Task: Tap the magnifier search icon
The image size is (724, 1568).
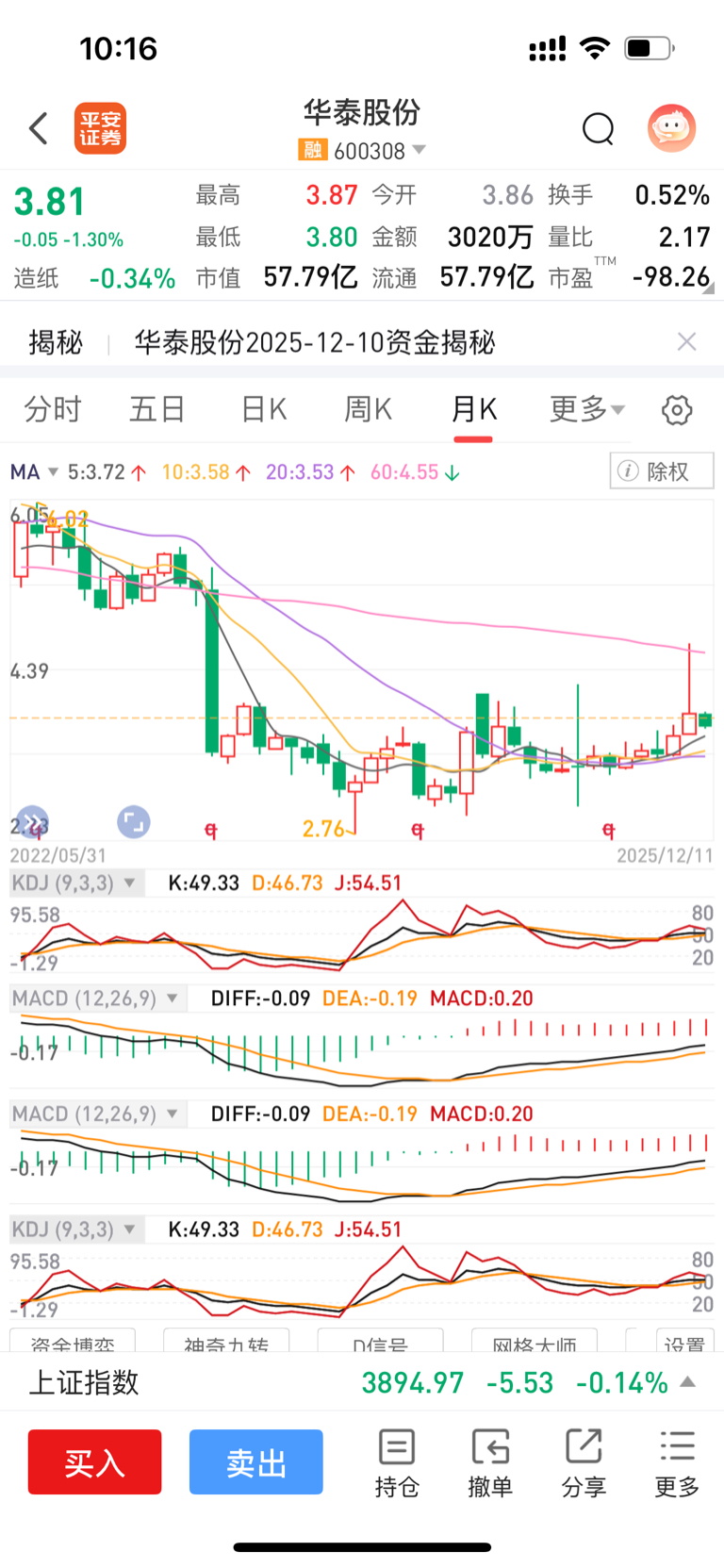Action: click(x=598, y=128)
